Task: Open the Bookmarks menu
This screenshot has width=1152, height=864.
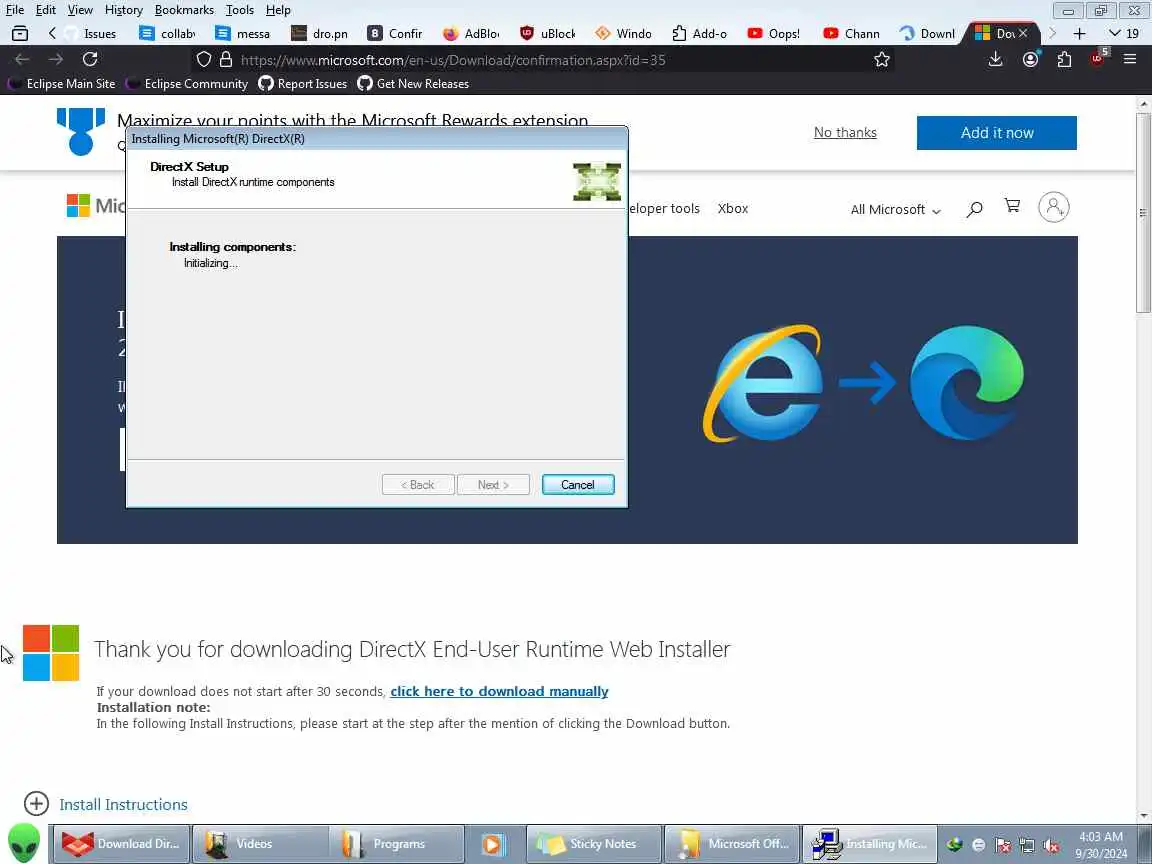Action: click(184, 10)
